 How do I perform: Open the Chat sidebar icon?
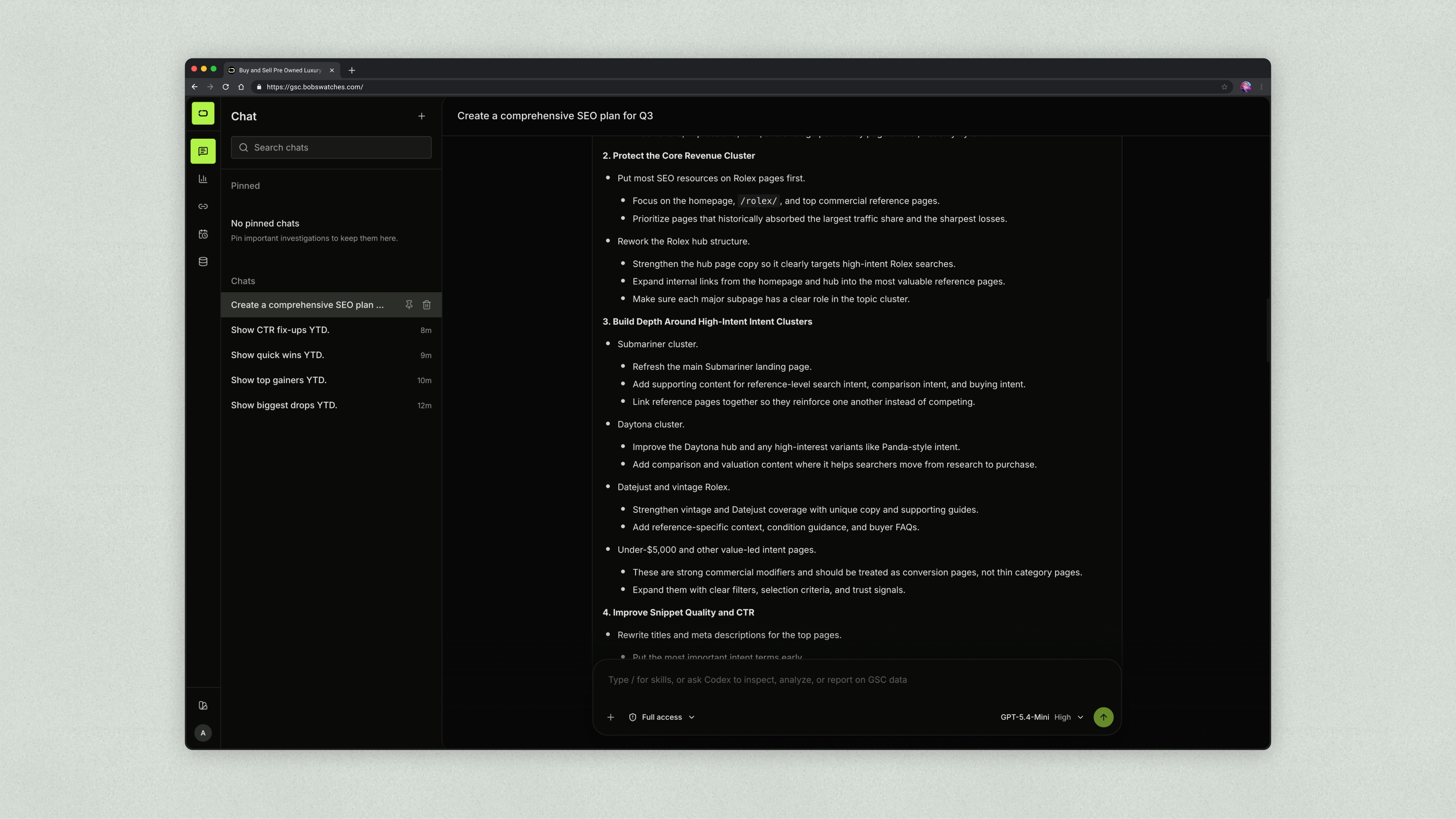[203, 151]
